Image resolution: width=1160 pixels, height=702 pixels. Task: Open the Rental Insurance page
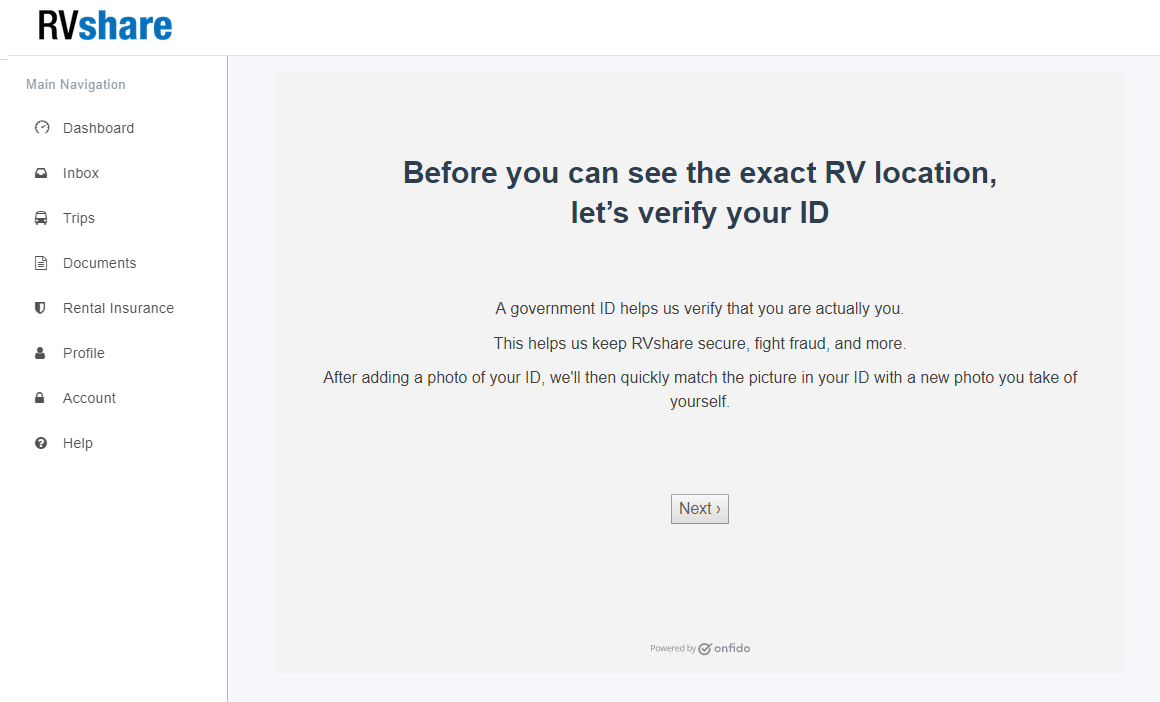[118, 308]
